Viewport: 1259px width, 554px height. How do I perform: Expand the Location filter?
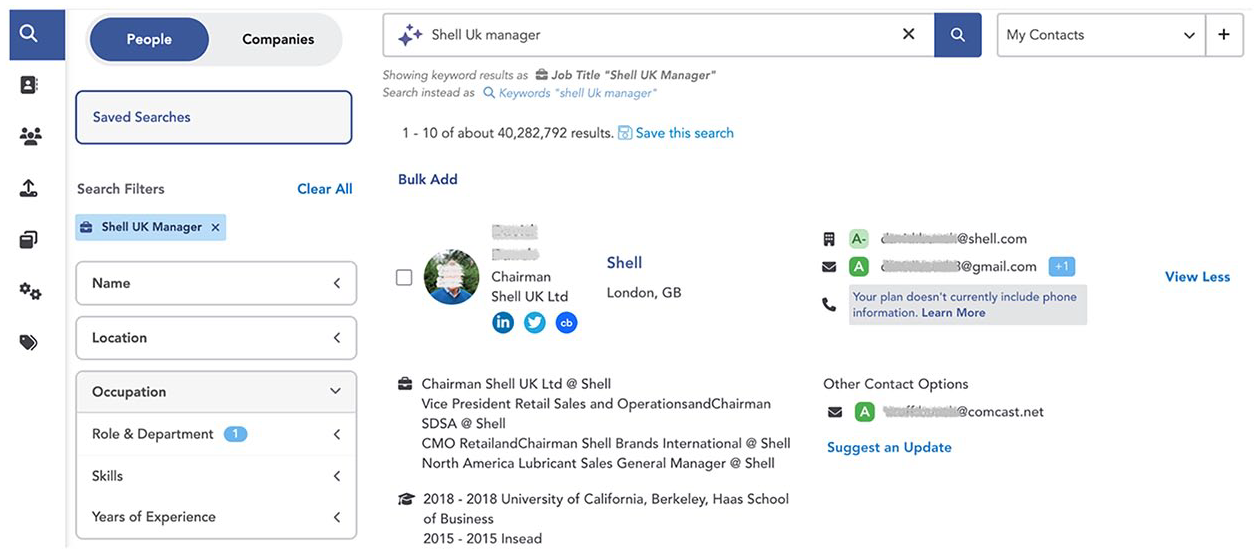point(216,338)
